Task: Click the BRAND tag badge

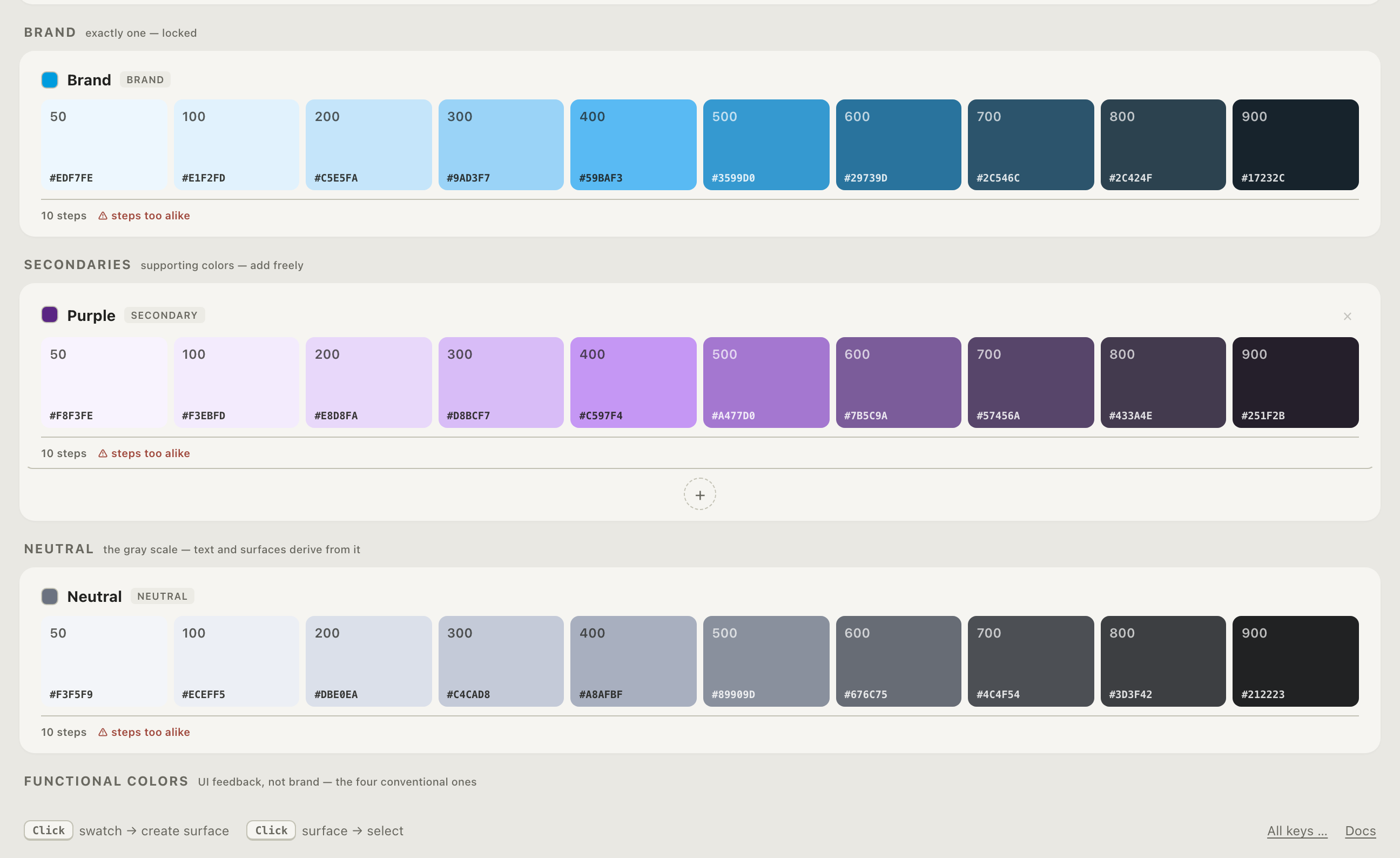Action: point(145,79)
